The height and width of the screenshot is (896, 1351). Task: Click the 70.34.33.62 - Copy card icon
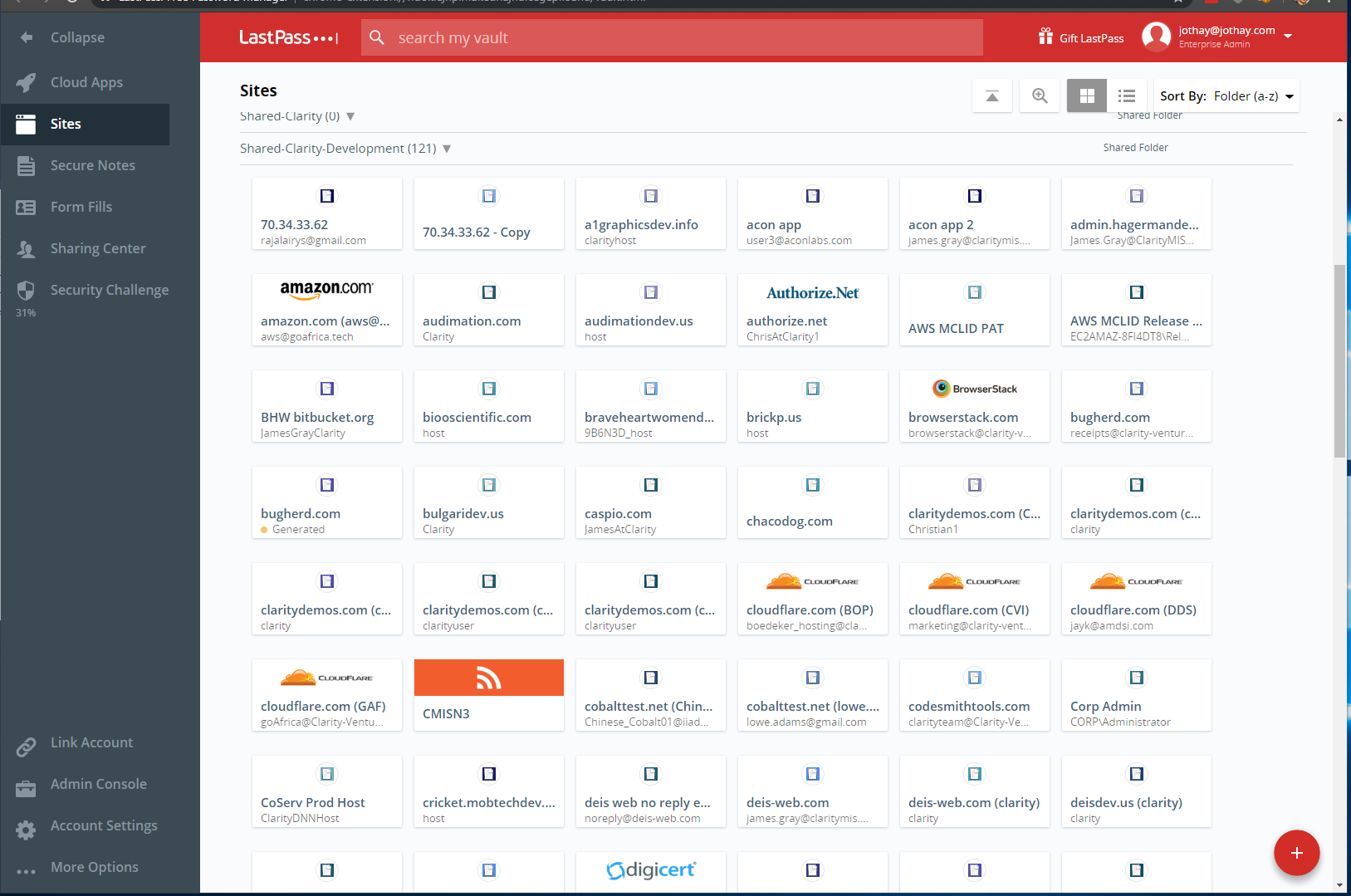click(489, 196)
